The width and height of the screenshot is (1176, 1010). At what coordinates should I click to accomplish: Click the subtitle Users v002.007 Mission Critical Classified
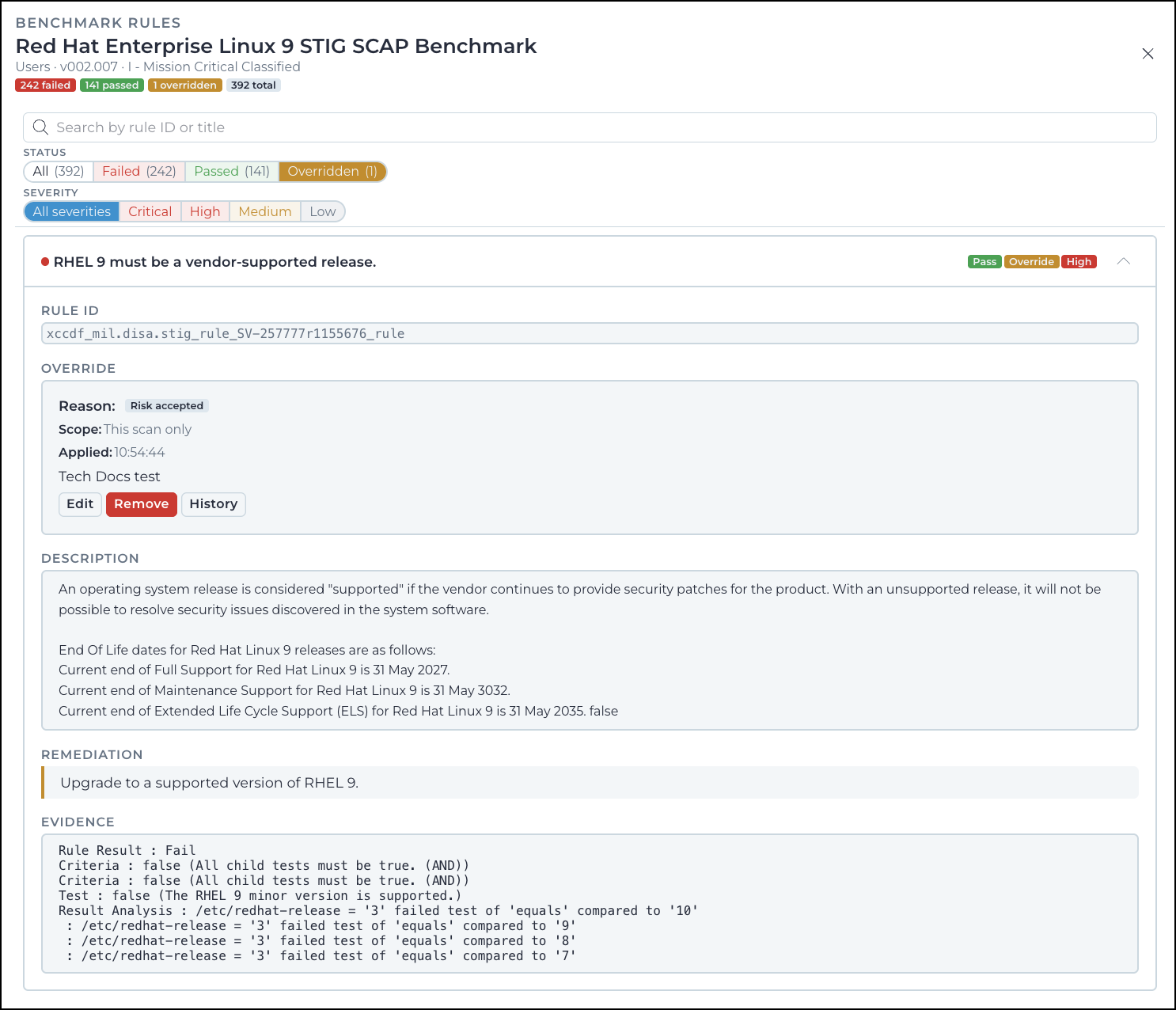point(157,67)
